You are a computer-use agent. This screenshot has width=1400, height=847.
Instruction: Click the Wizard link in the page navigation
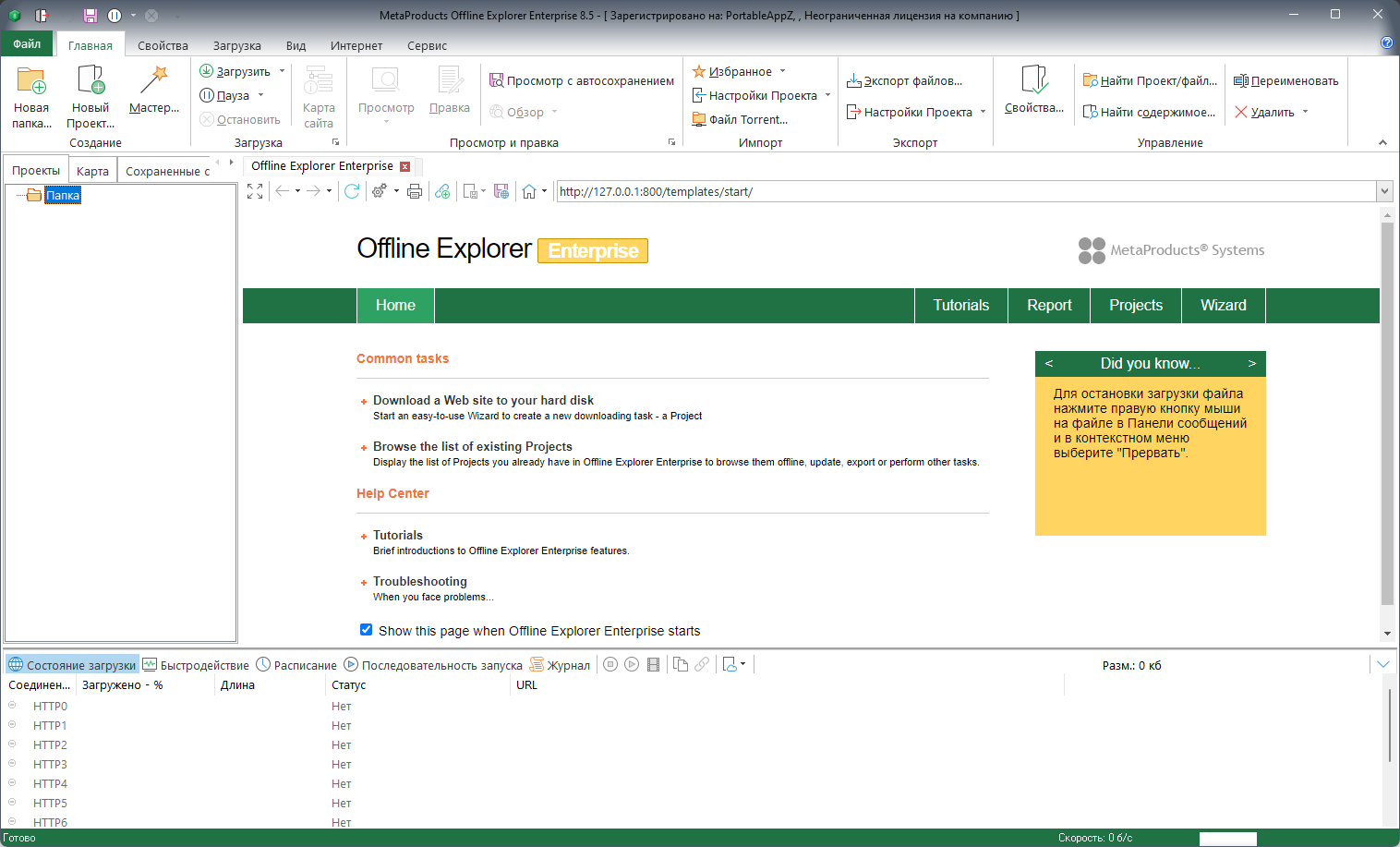coord(1223,305)
